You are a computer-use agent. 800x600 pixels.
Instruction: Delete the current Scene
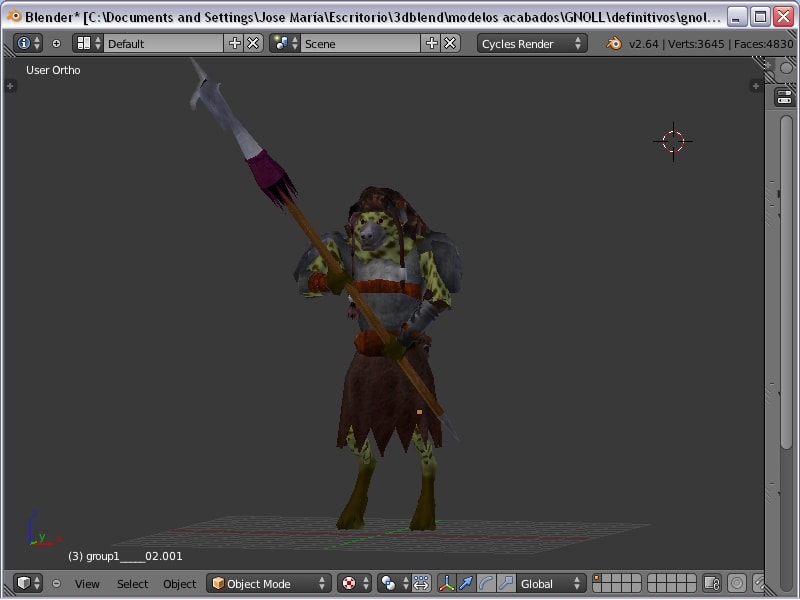(450, 43)
